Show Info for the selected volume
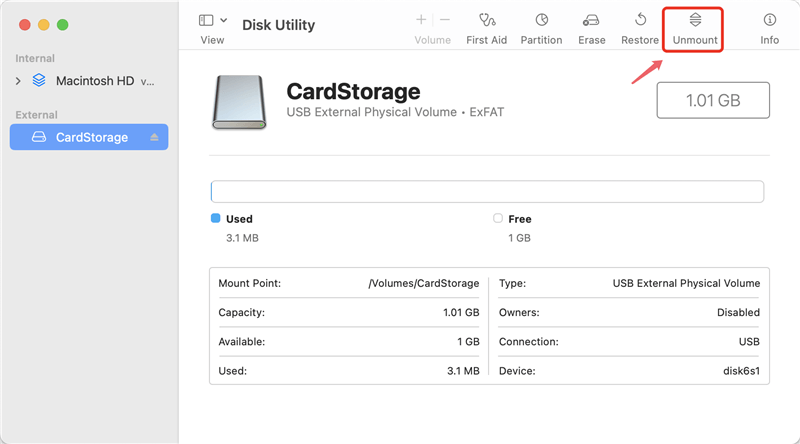Viewport: 800px width, 444px height. click(x=769, y=29)
